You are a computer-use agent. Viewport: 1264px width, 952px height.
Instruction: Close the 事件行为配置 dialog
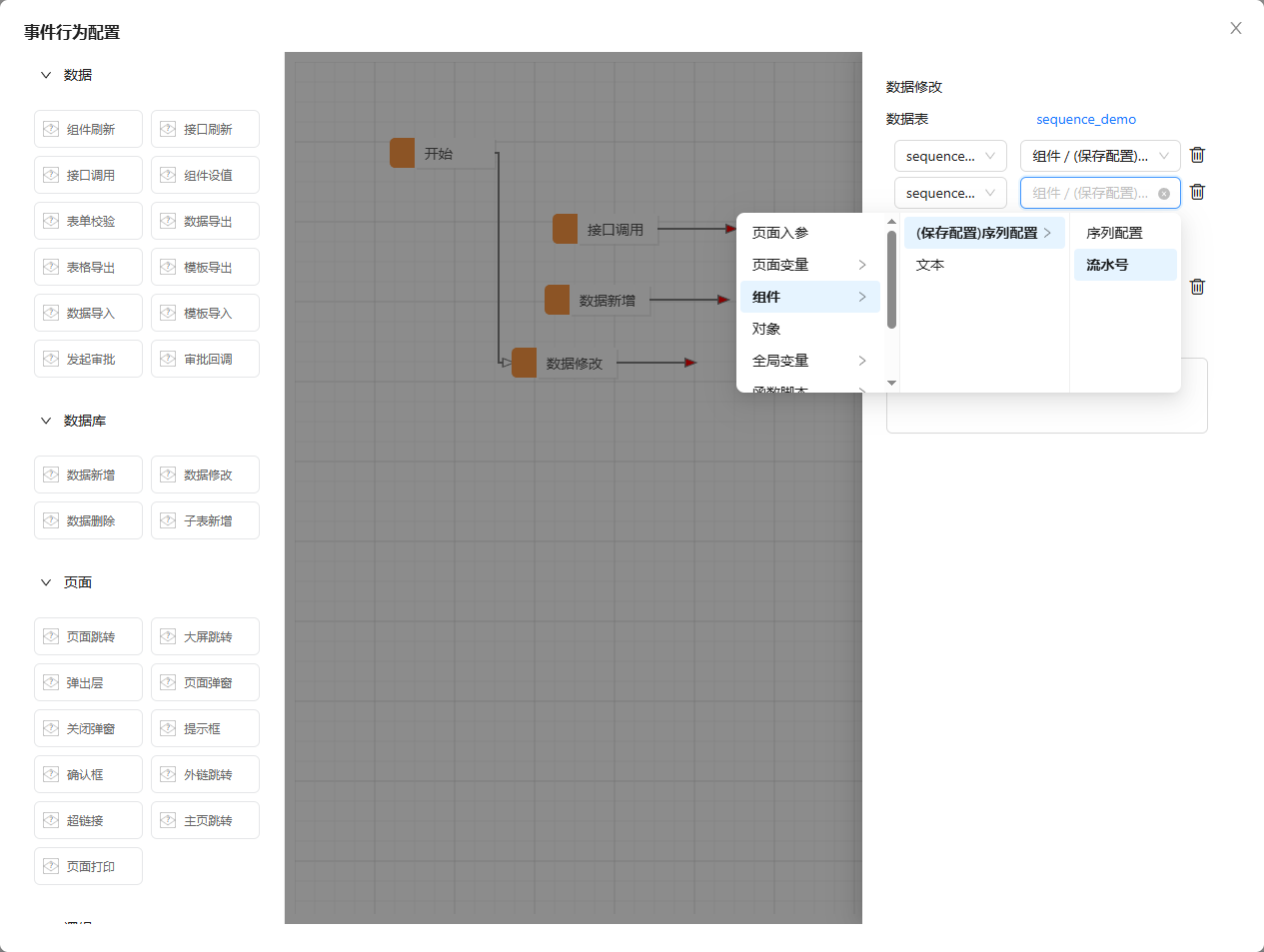click(1236, 28)
